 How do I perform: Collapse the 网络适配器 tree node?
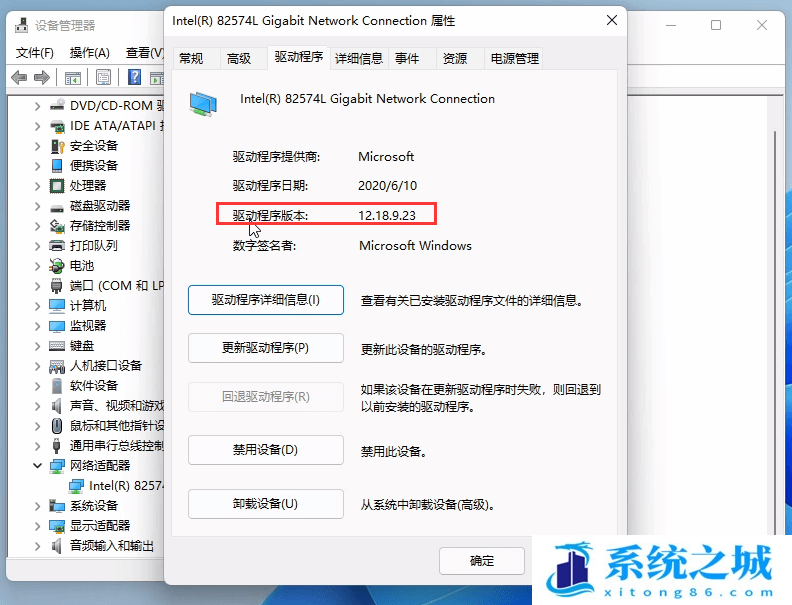click(x=37, y=466)
